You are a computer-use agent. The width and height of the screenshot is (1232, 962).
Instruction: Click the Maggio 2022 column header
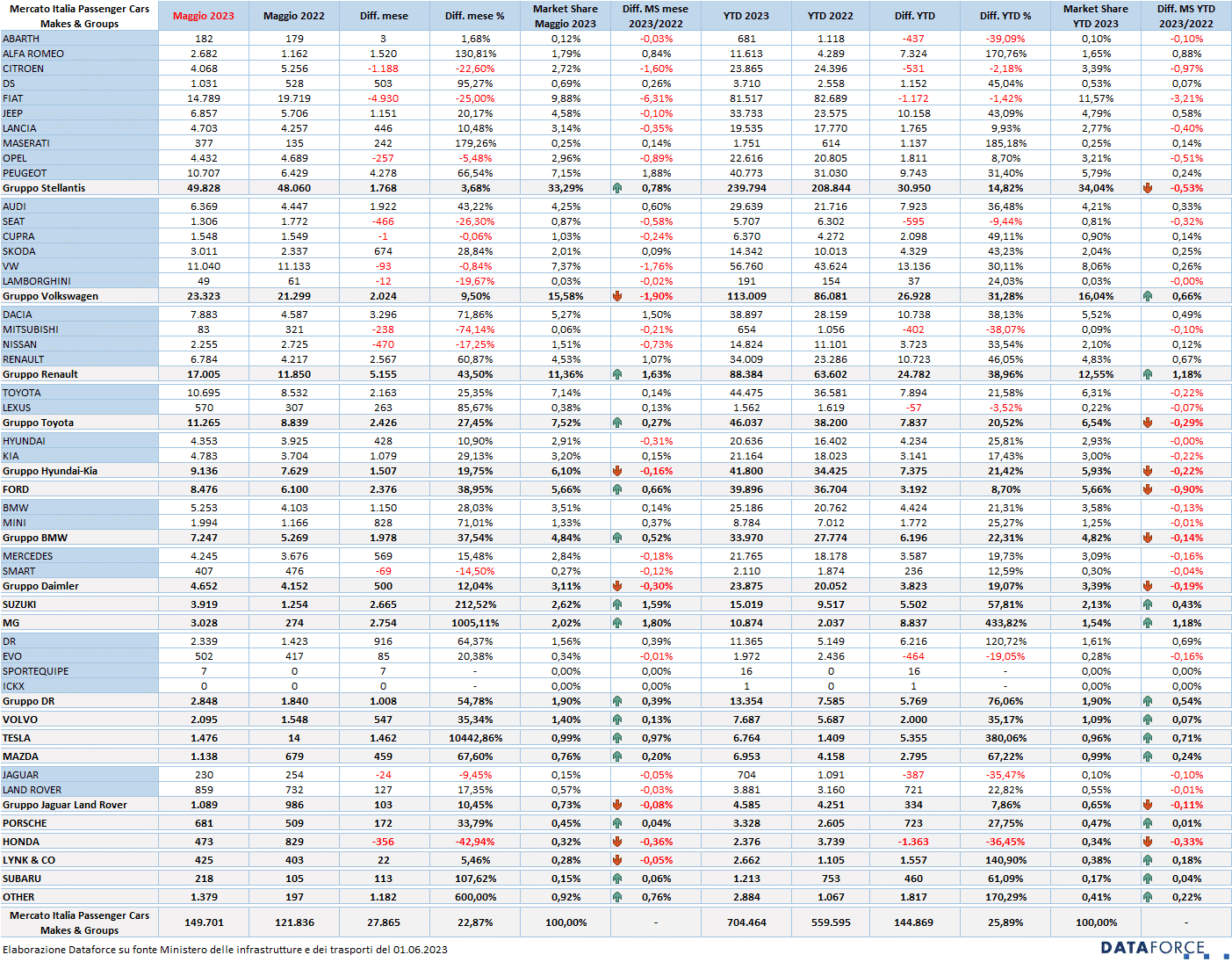click(x=294, y=16)
